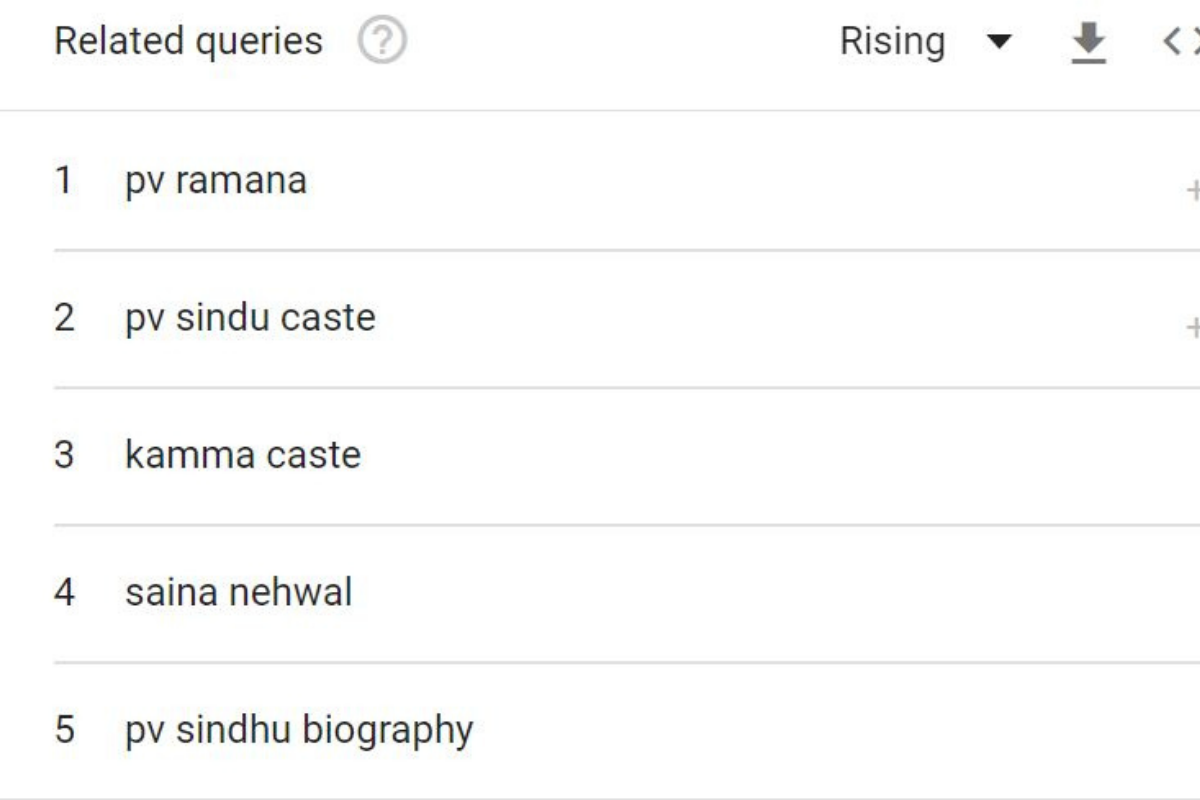This screenshot has height=800, width=1200.
Task: Open the pv ramana query
Action: 216,181
